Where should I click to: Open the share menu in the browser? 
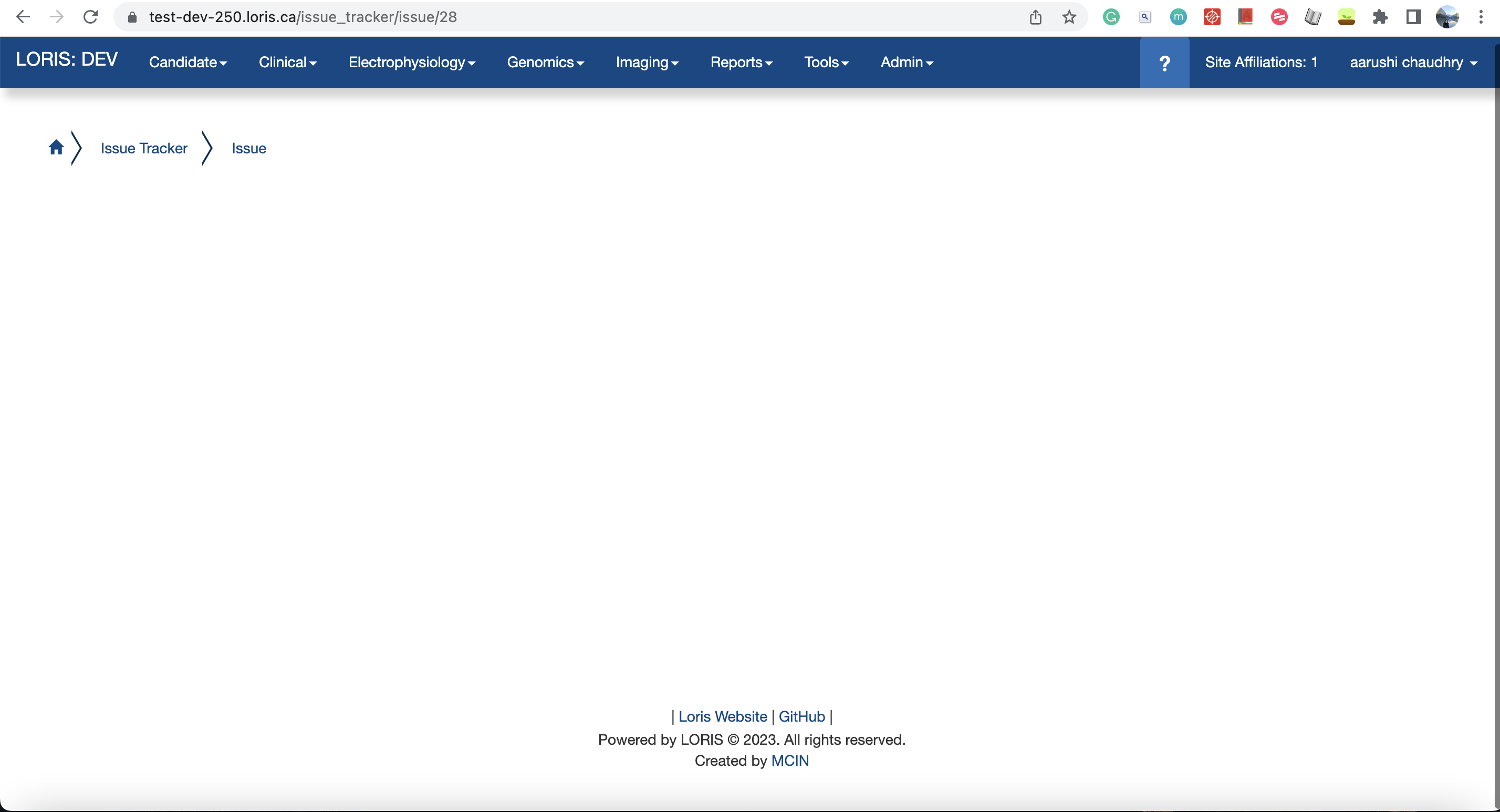point(1036,17)
